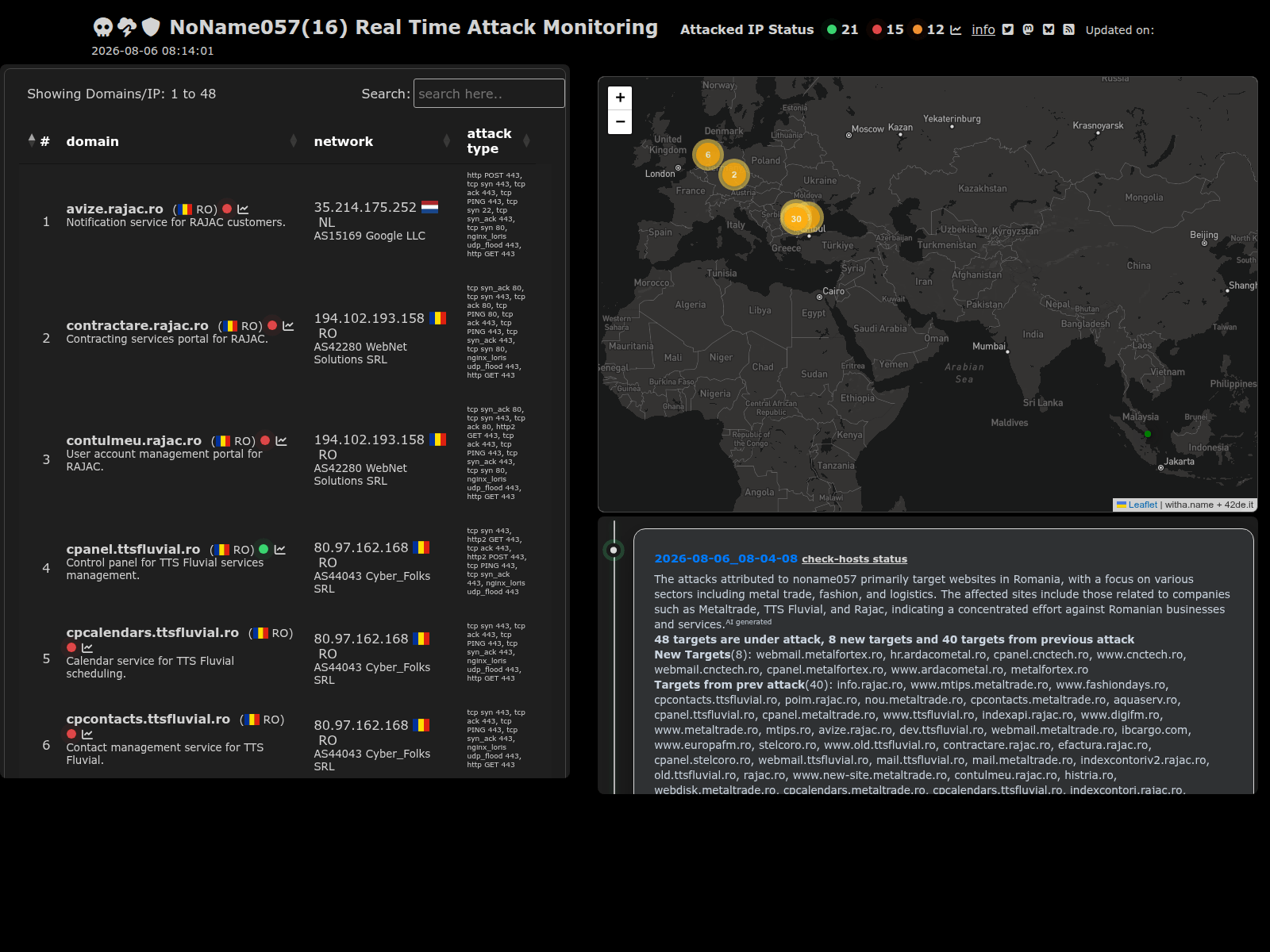Click the green status dot for cpanel.ttsfluvial.ro
Screen dimensions: 1270x952
tap(264, 549)
